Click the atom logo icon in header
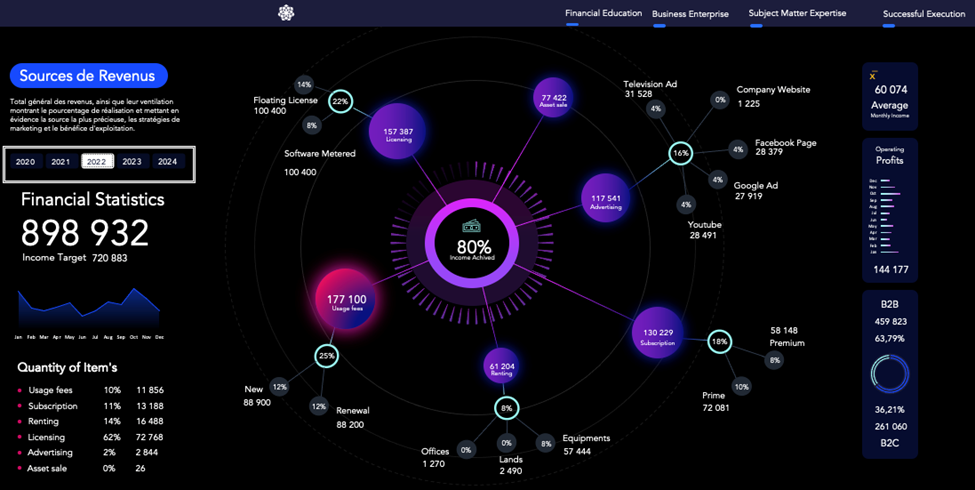The width and height of the screenshot is (975, 490). tap(287, 13)
